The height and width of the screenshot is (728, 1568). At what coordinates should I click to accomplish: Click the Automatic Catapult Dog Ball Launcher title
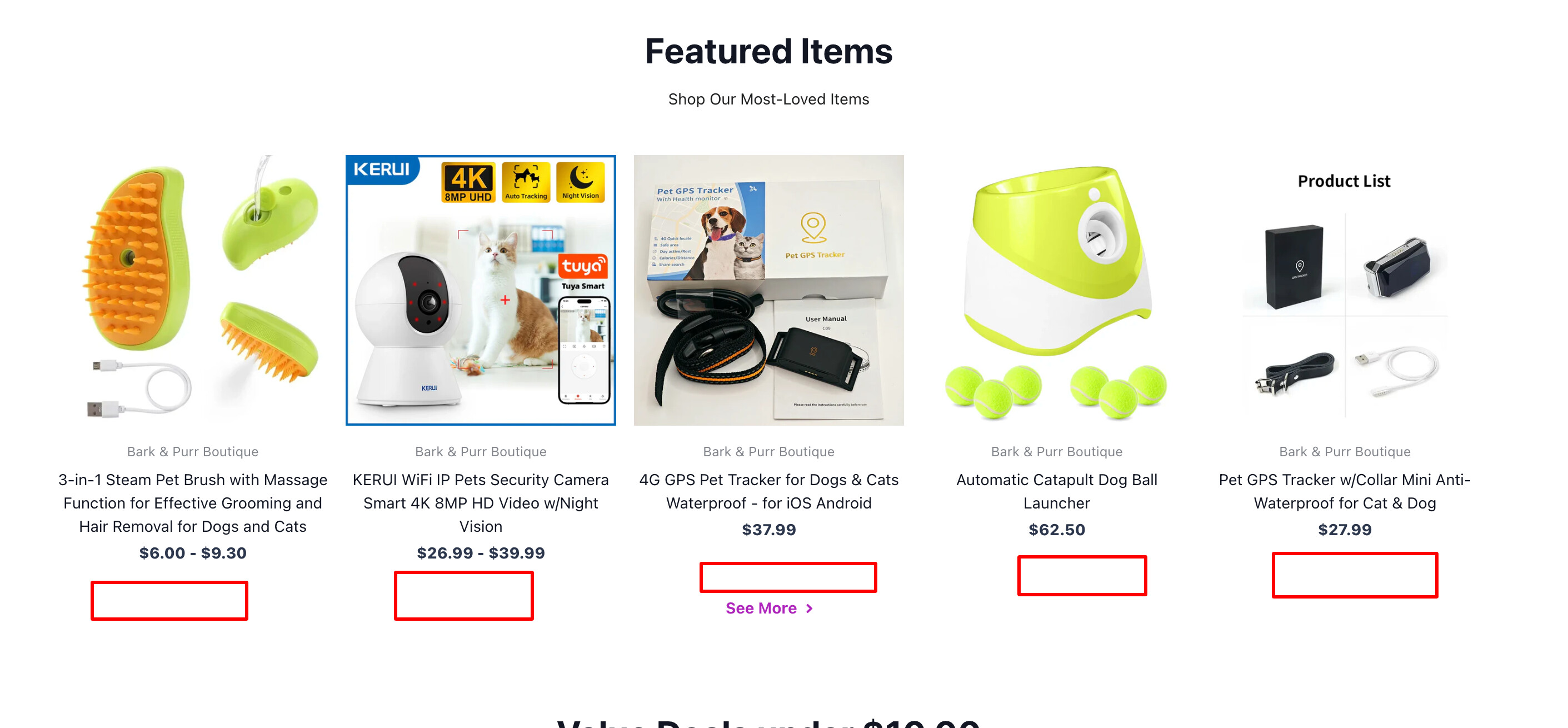(1056, 491)
